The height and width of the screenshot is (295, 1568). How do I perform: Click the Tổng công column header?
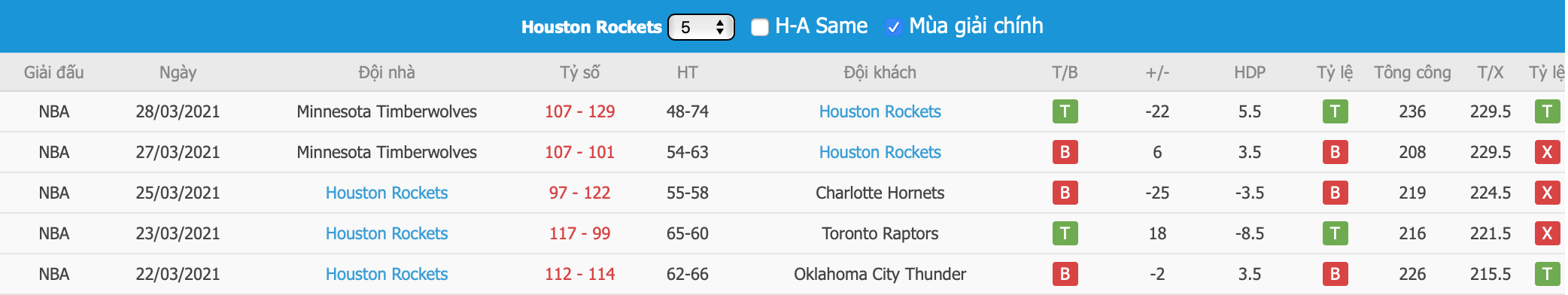[1412, 72]
